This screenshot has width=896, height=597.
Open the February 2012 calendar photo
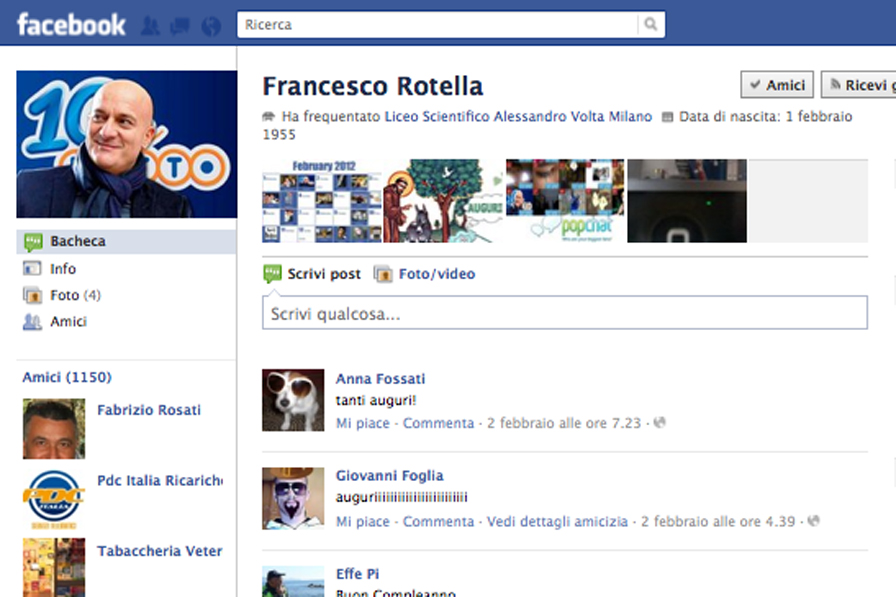pyautogui.click(x=322, y=201)
